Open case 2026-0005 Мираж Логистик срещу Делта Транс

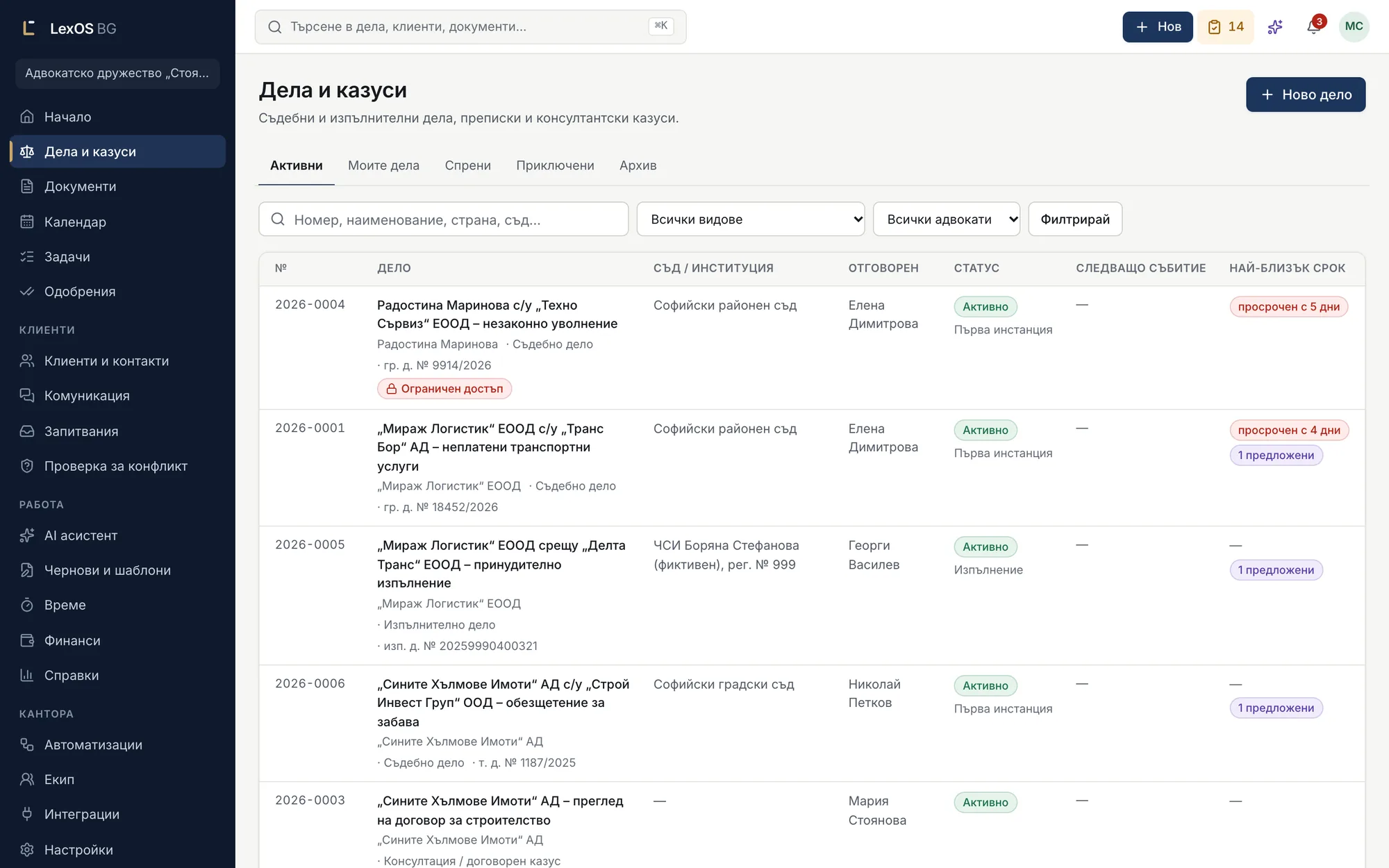[502, 564]
